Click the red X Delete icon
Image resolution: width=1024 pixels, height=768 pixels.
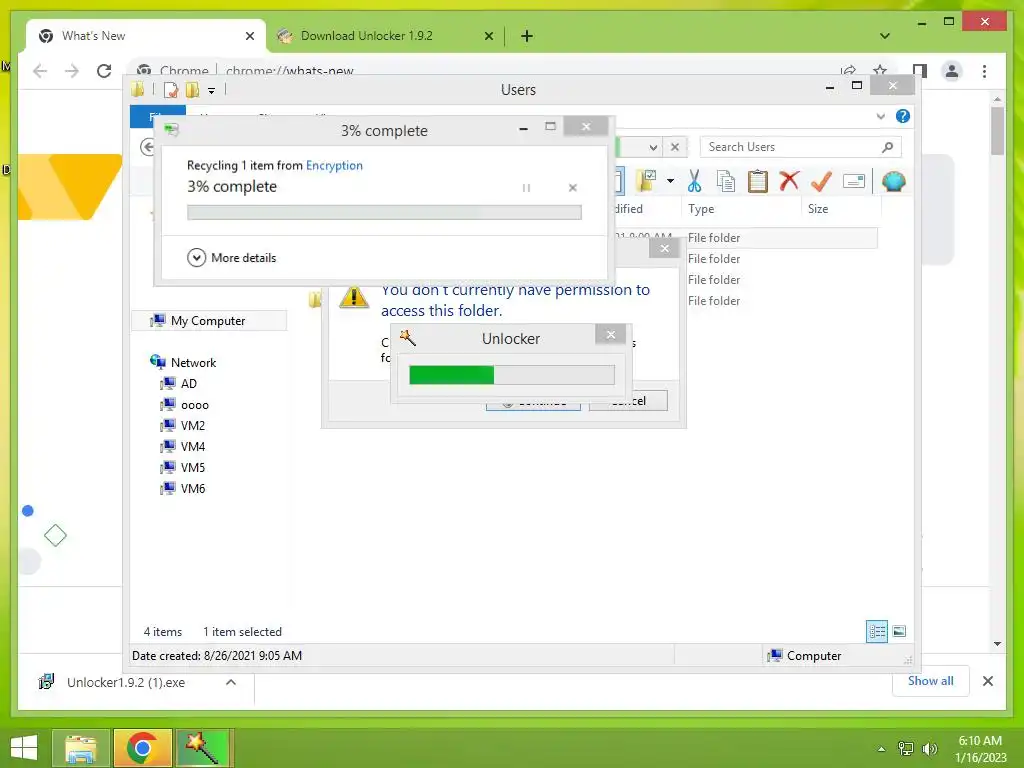[789, 180]
